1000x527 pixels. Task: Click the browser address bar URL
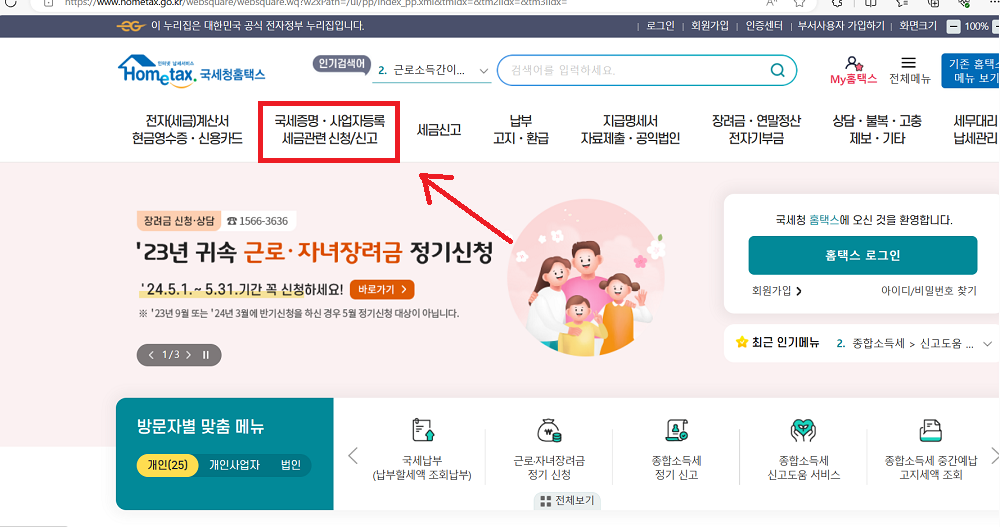[316, 3]
